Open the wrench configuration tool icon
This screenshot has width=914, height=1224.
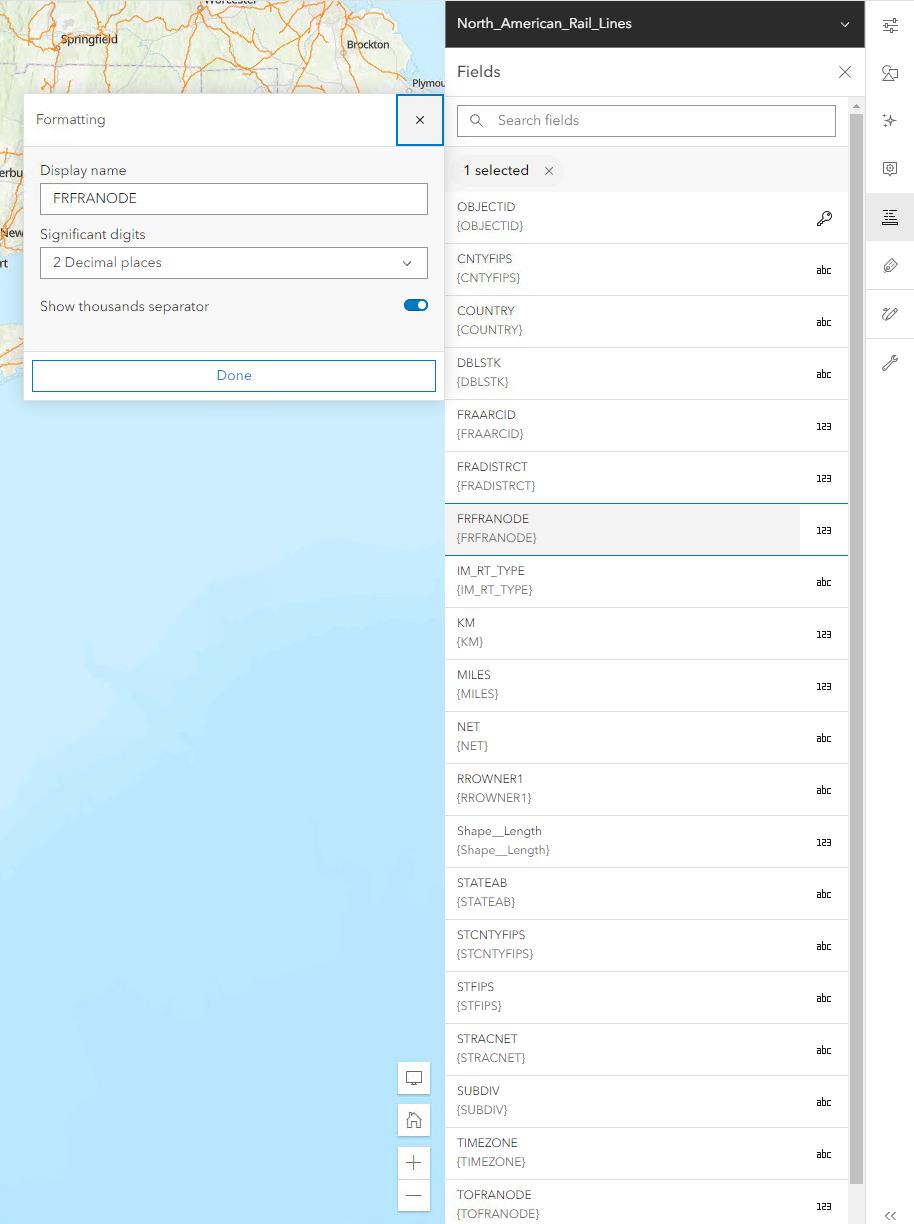(x=889, y=362)
